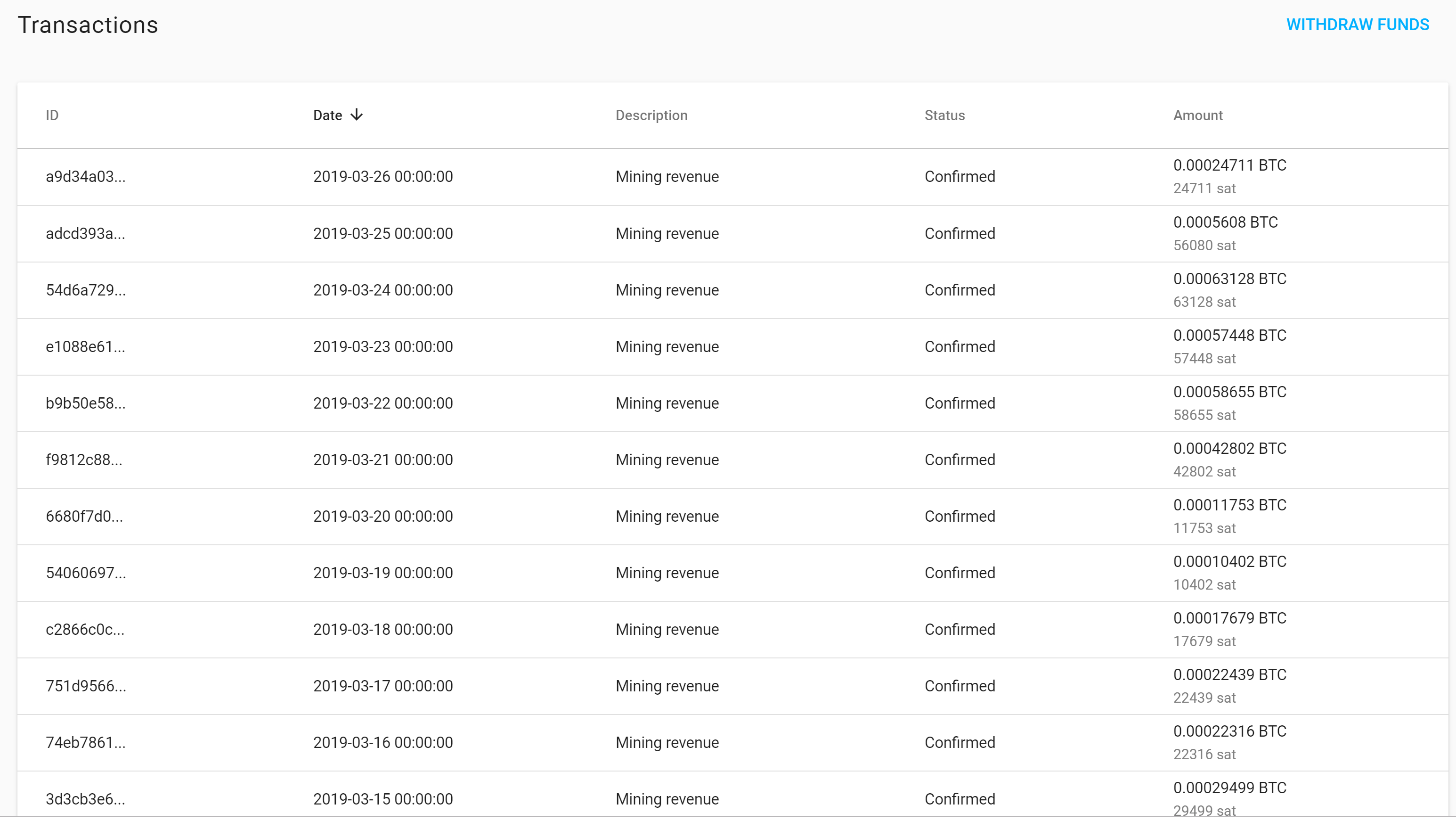Screen dimensions: 1456x821
Task: Select transaction ID 6680f7d0...
Action: pos(84,516)
